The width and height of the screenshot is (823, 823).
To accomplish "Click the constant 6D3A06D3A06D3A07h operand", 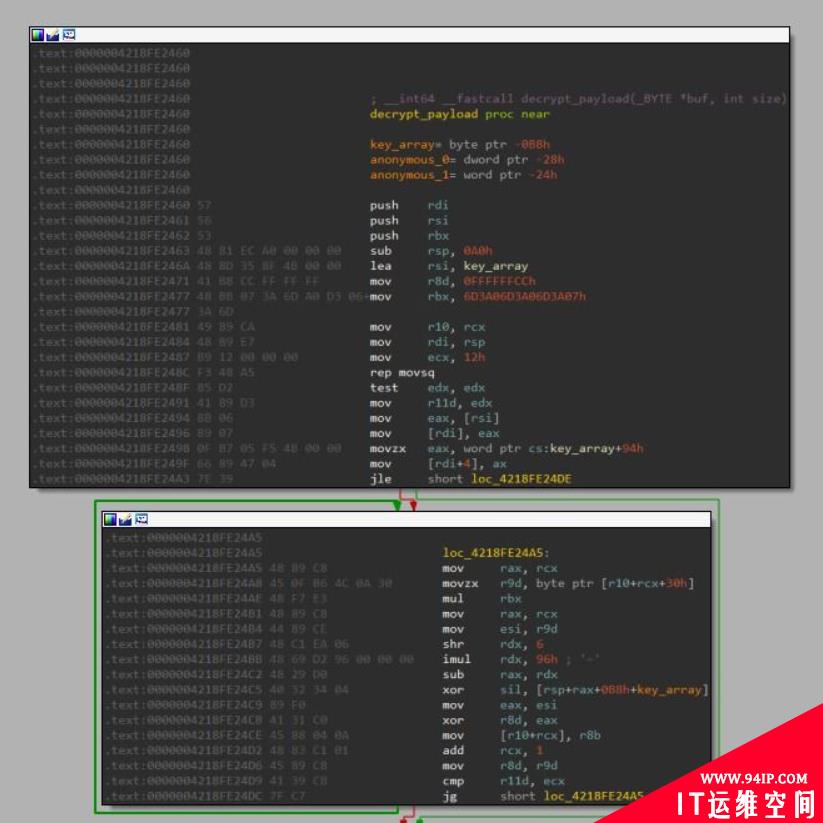I will tap(524, 297).
